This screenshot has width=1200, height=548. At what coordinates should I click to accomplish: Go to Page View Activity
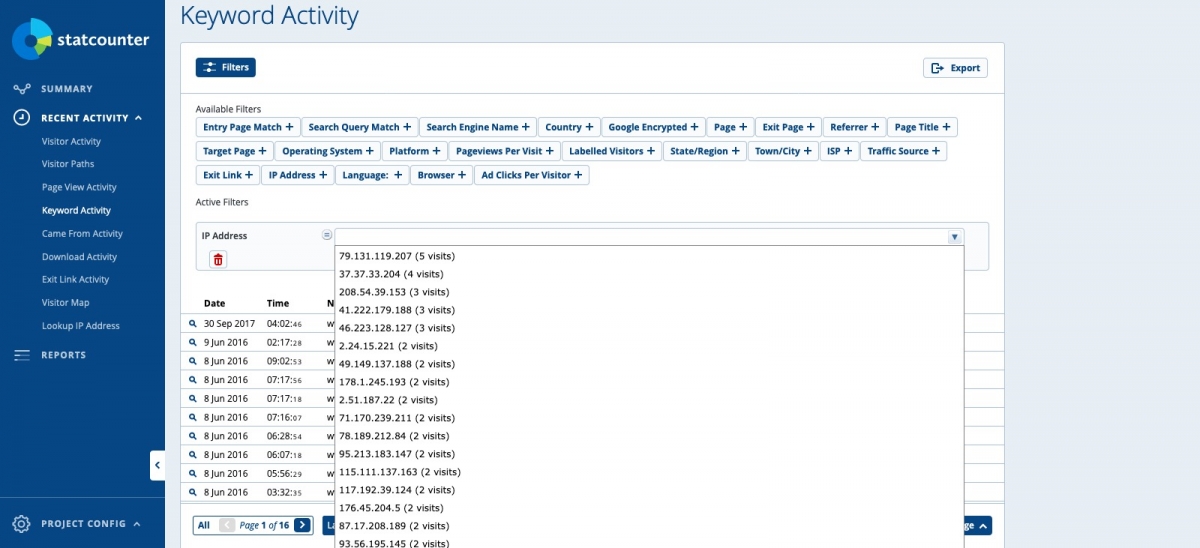tap(79, 187)
